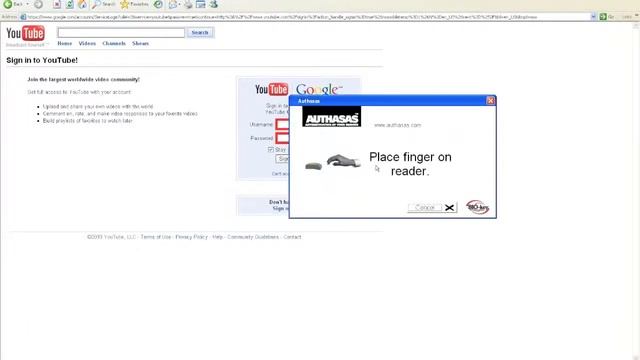The image size is (640, 360).
Task: Click the YouTube, LLC copyright text
Action: tap(111, 237)
